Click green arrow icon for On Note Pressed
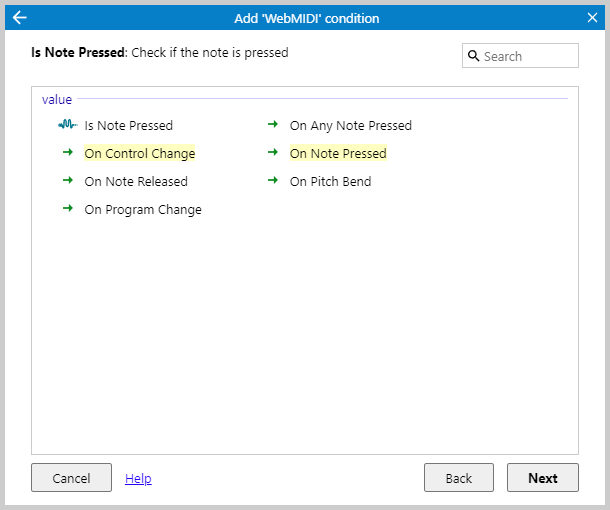This screenshot has height=510, width=610. pyautogui.click(x=273, y=153)
